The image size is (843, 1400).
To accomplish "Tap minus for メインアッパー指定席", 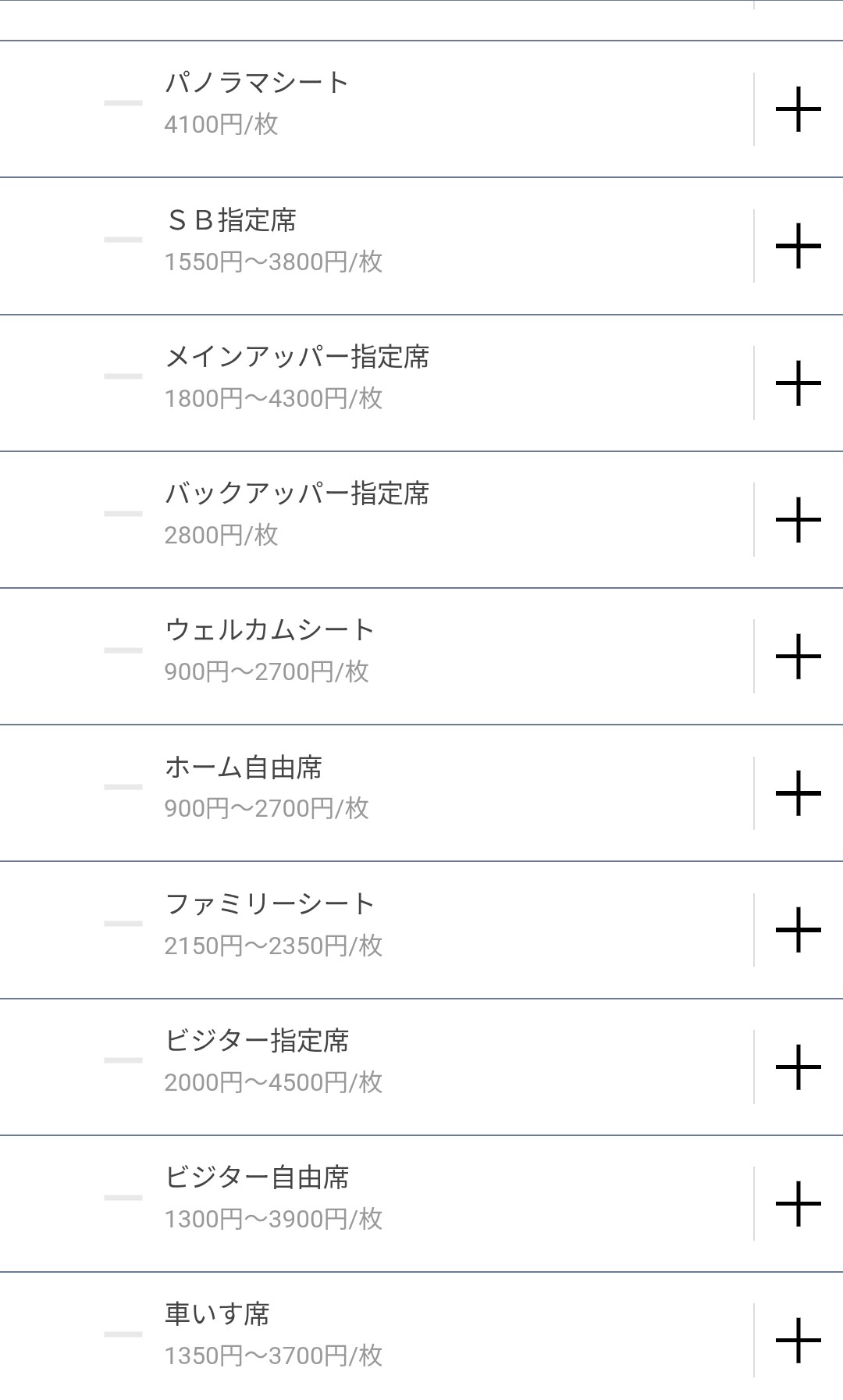I will (123, 376).
